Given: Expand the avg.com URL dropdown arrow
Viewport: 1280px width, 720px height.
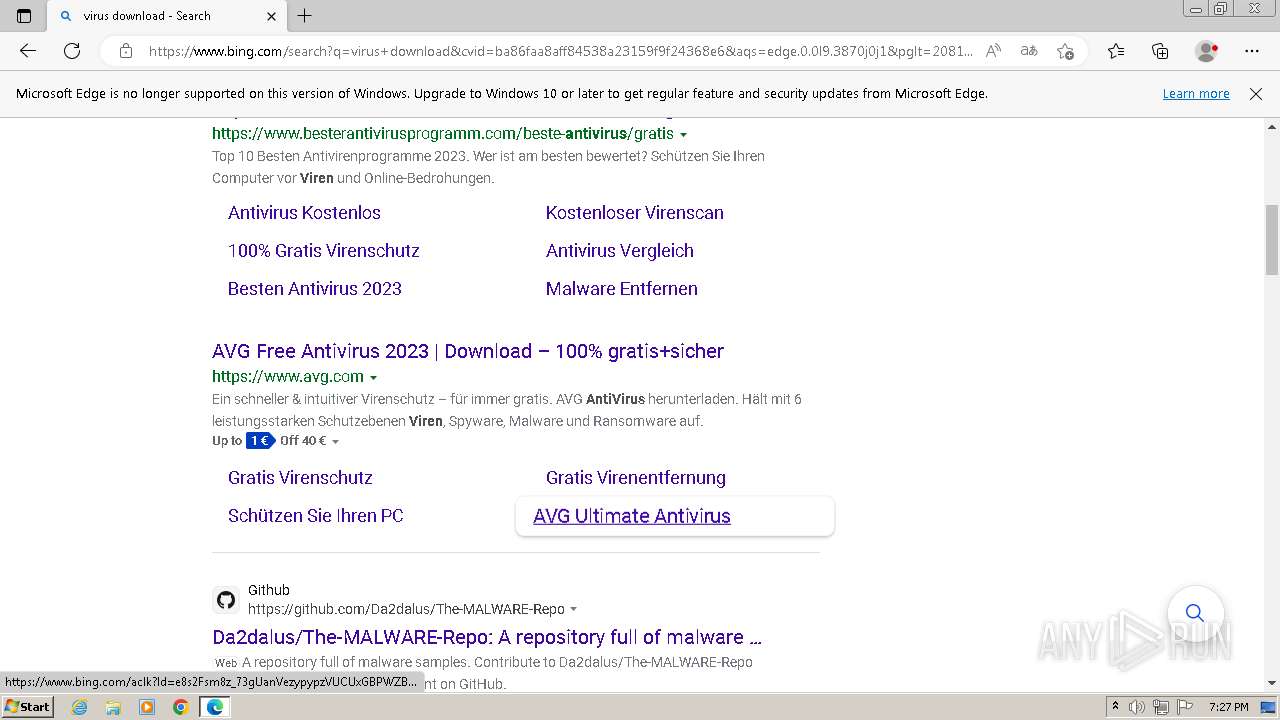Looking at the screenshot, I should (374, 378).
